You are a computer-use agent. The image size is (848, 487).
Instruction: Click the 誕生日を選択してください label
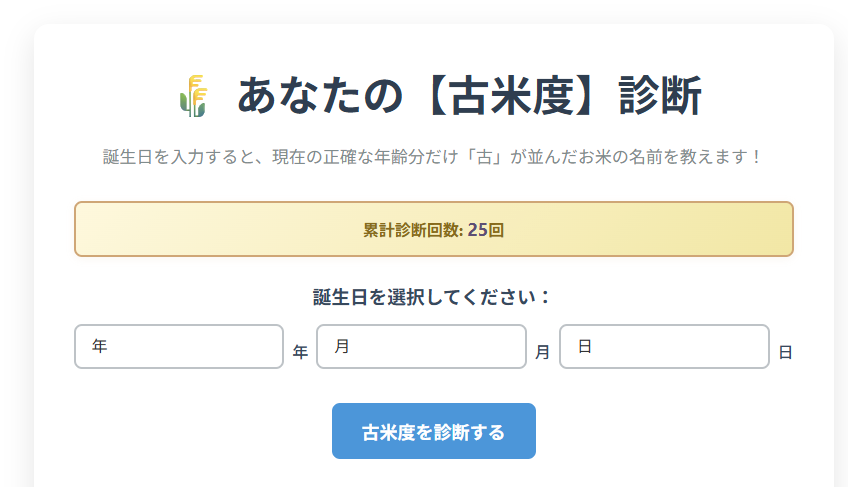(x=432, y=297)
